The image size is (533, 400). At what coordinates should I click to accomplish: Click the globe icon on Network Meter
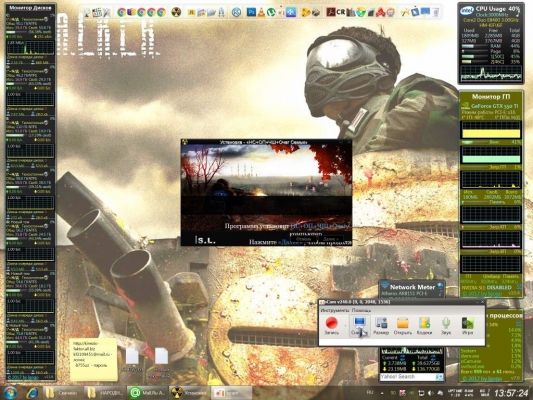coord(440,286)
